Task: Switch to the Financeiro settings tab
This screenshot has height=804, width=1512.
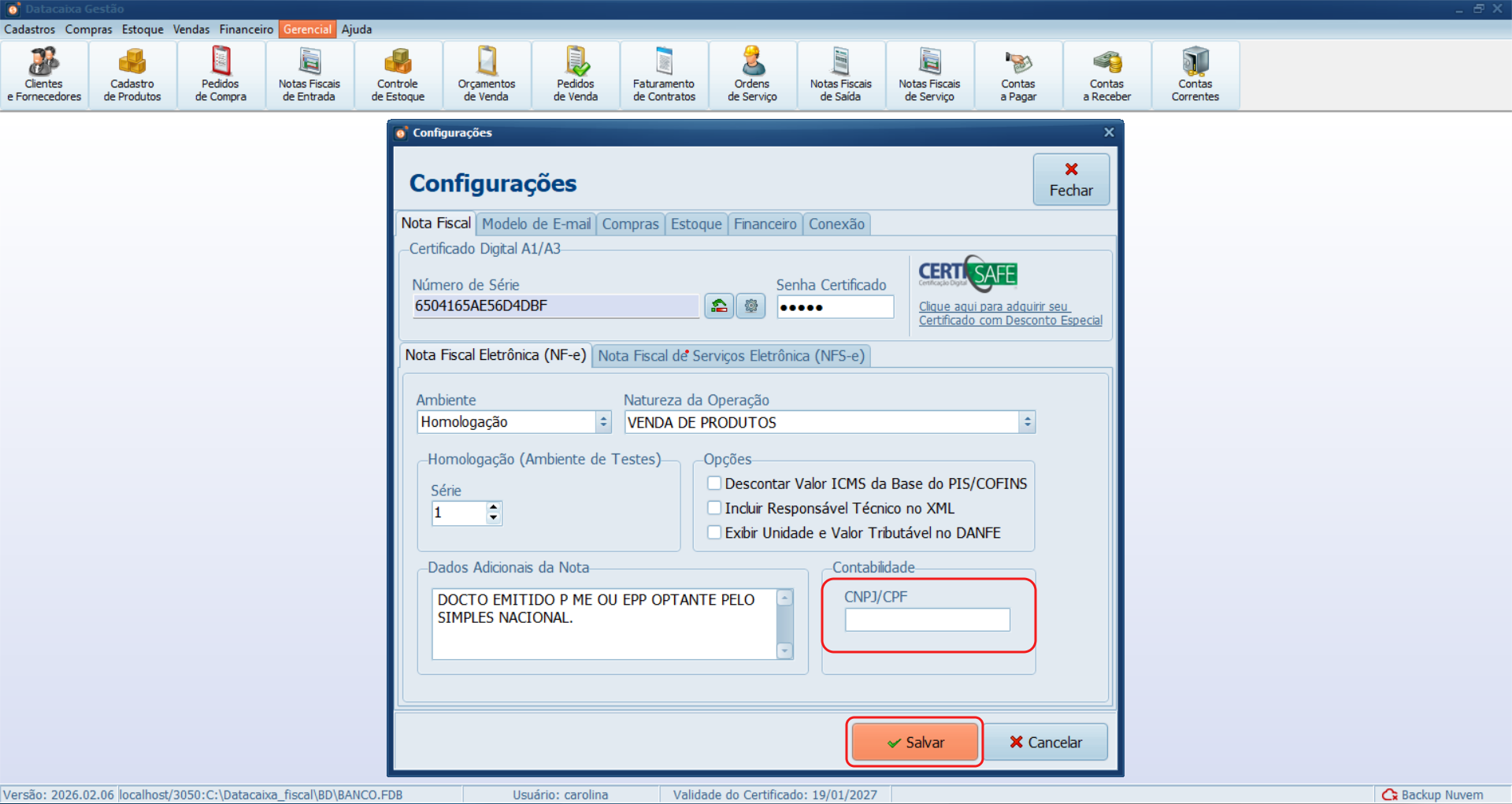Action: (765, 224)
